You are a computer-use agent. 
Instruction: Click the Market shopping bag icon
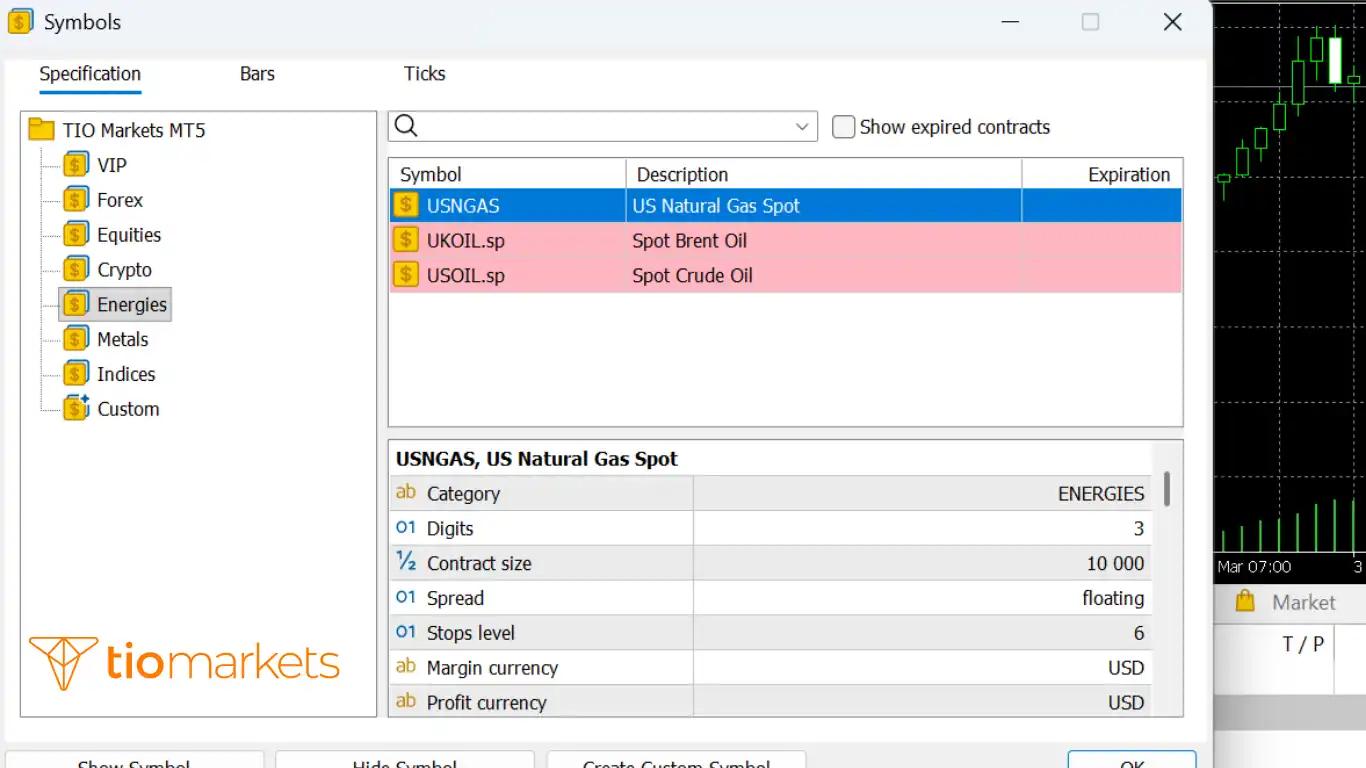1245,602
